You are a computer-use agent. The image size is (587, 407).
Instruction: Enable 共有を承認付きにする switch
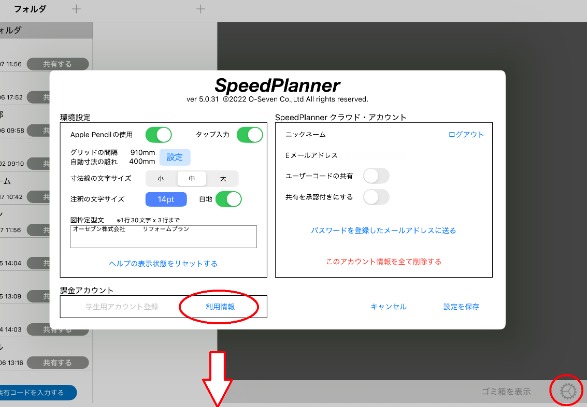[x=376, y=197]
